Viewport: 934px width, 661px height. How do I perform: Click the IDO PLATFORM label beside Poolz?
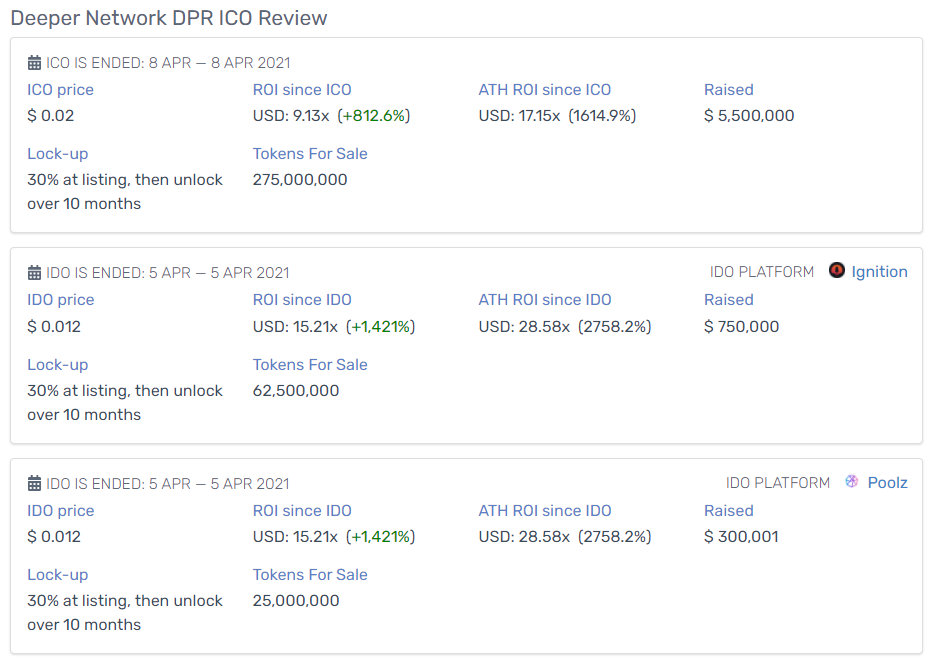pyautogui.click(x=777, y=483)
